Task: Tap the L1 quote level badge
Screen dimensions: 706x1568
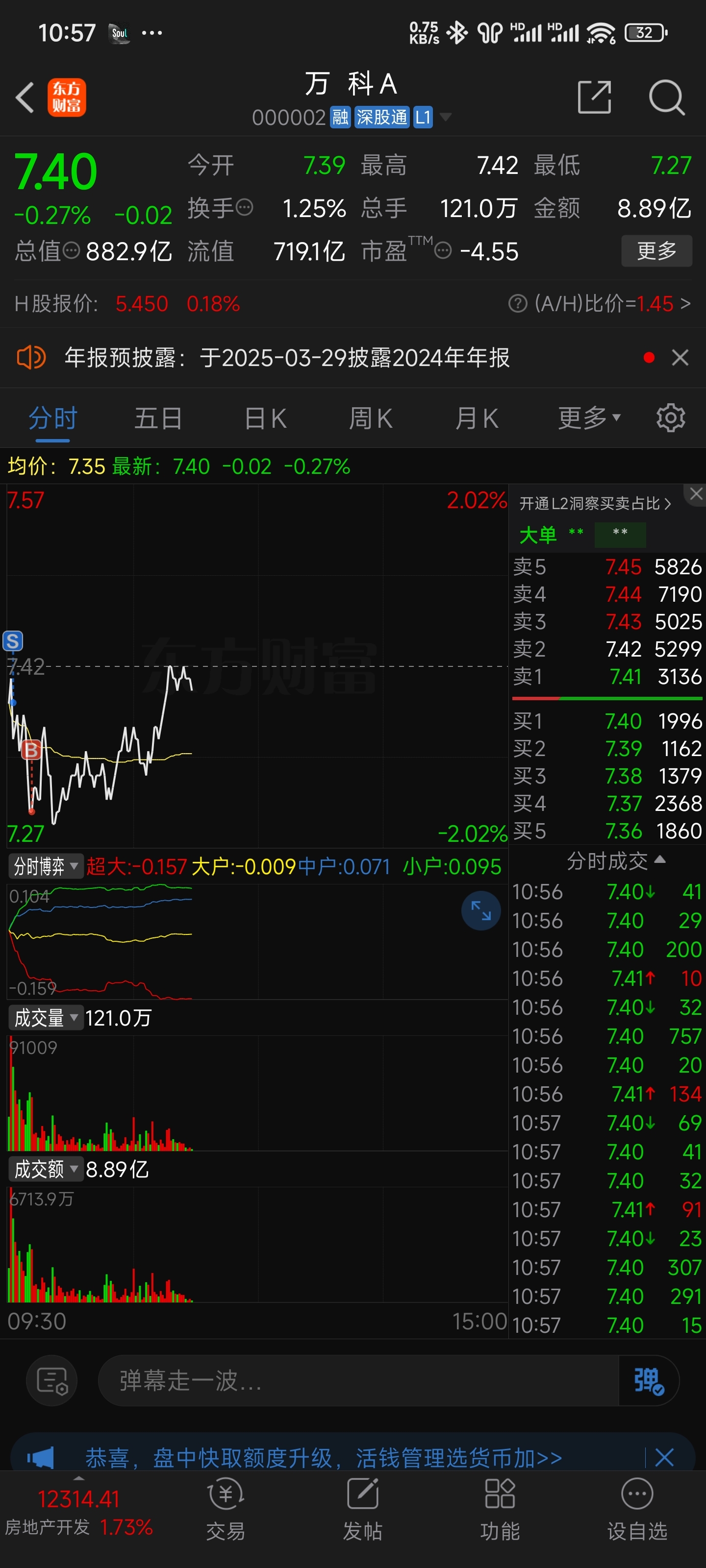Action: click(x=423, y=117)
